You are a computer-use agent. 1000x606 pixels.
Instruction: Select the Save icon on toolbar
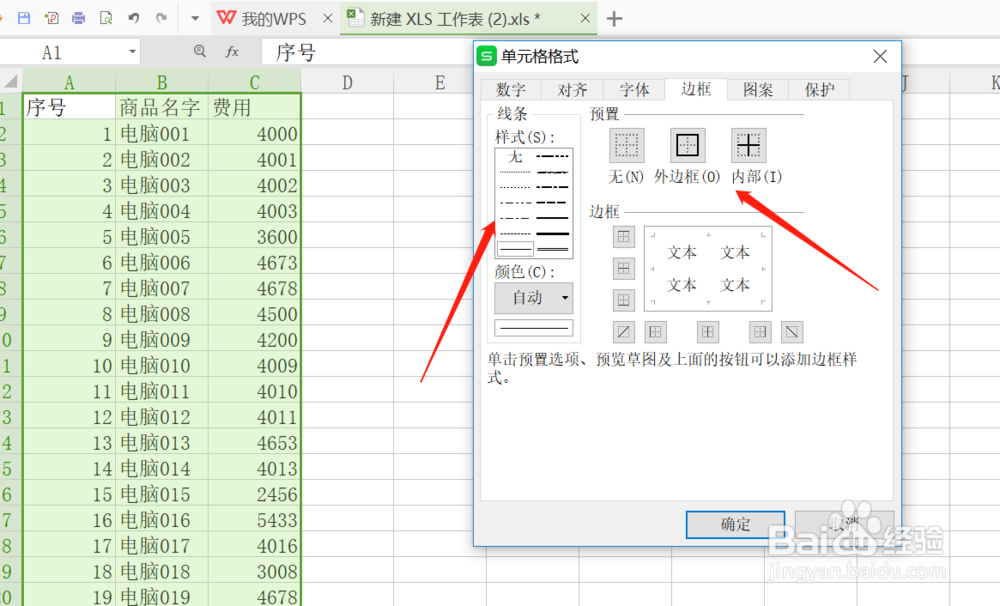[24, 17]
